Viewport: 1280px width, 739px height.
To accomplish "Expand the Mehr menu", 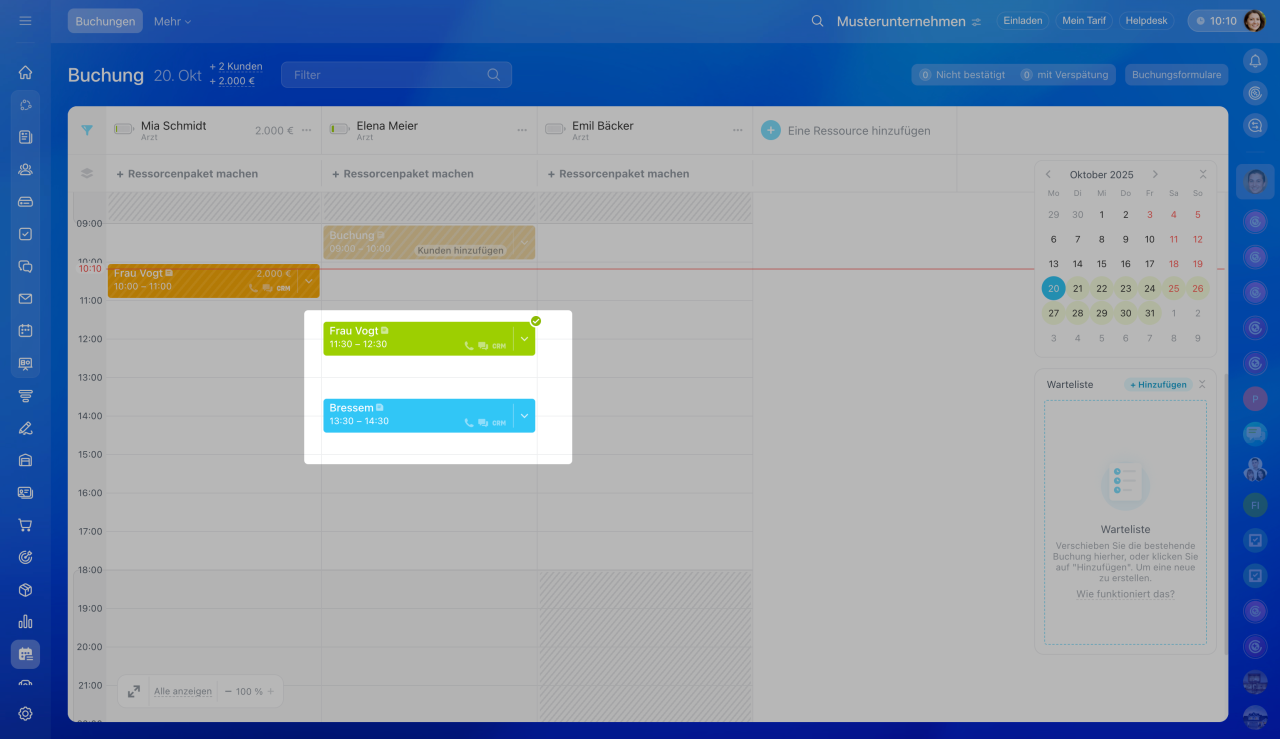I will (x=172, y=21).
